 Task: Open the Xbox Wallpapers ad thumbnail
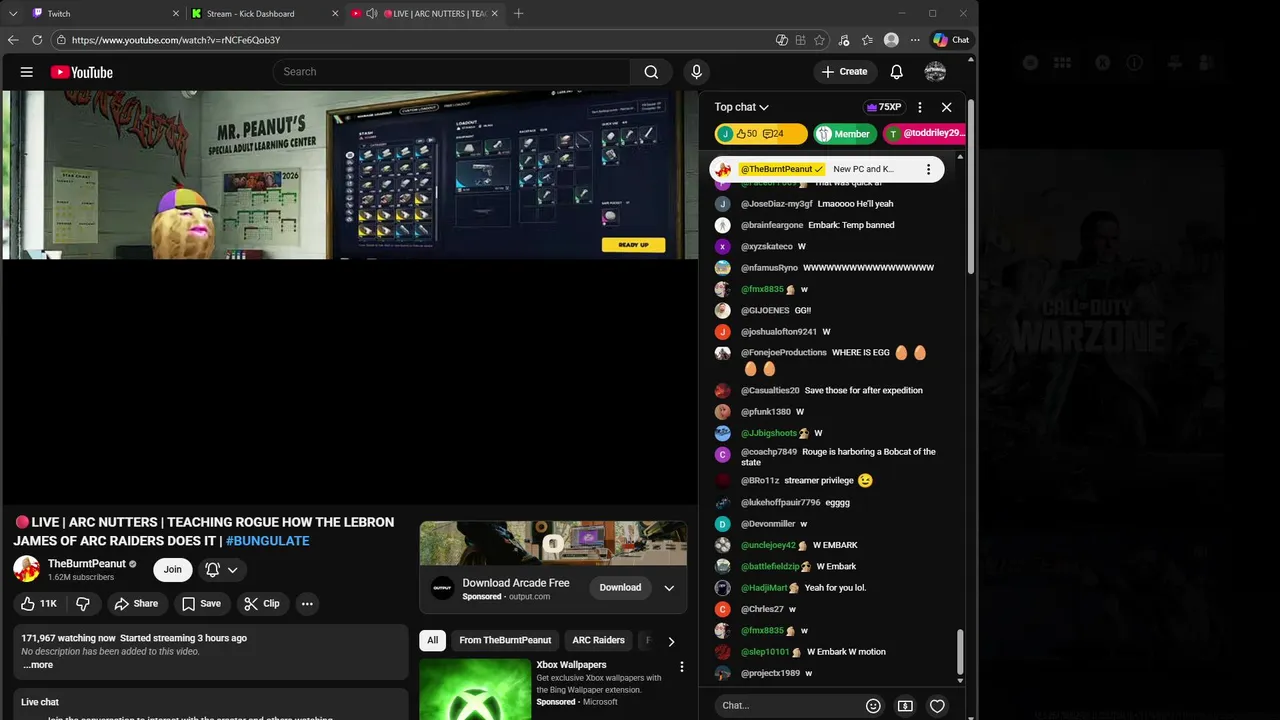[475, 689]
